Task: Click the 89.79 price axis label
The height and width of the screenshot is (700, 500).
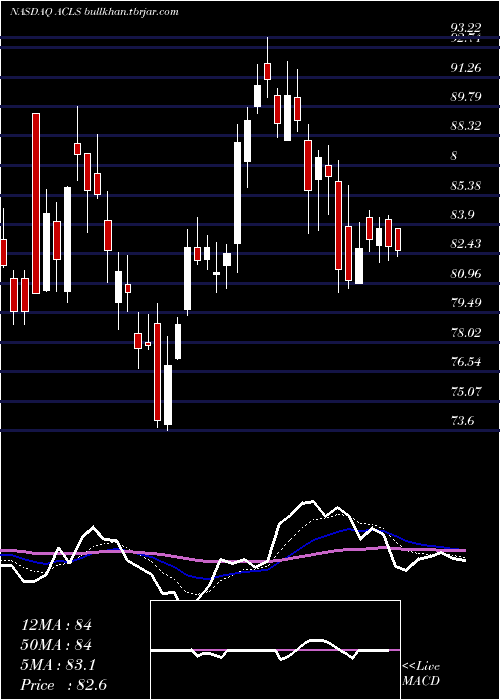Action: (466, 97)
